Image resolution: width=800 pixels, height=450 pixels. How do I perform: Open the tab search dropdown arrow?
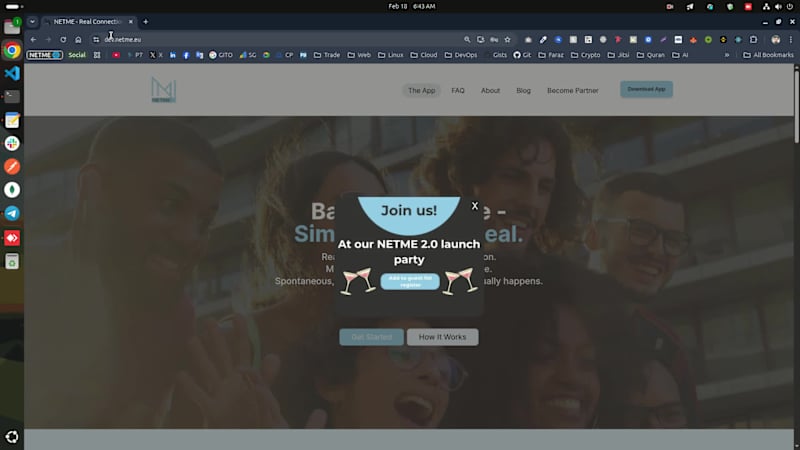(32, 21)
